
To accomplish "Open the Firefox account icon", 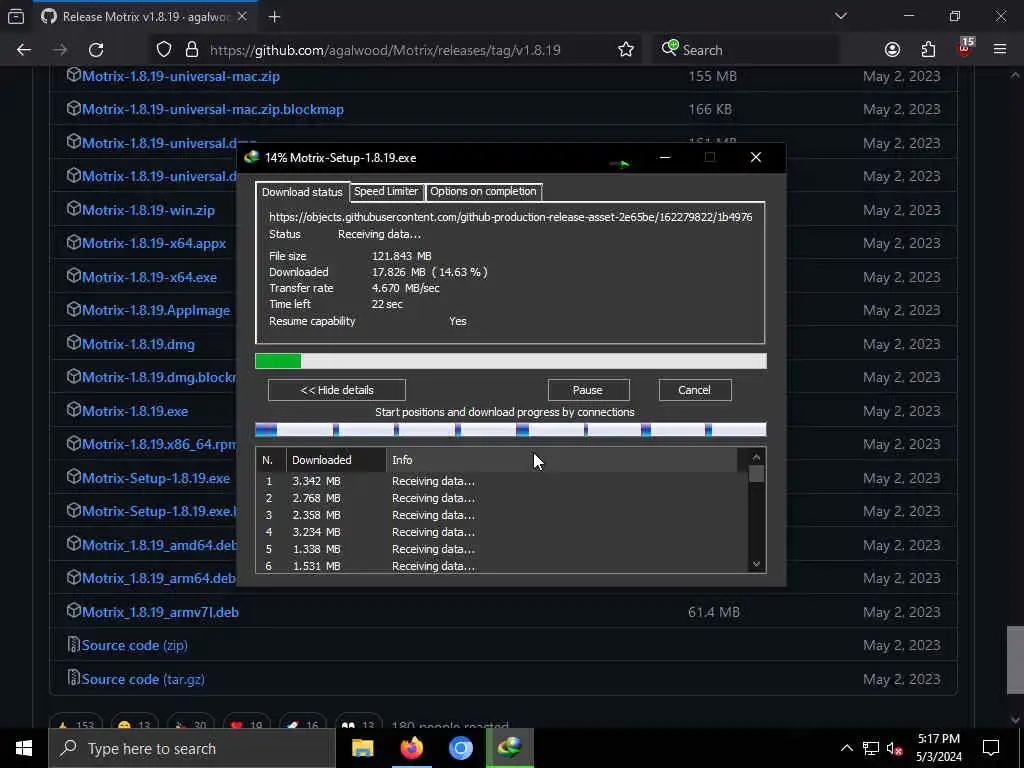I will 892,50.
